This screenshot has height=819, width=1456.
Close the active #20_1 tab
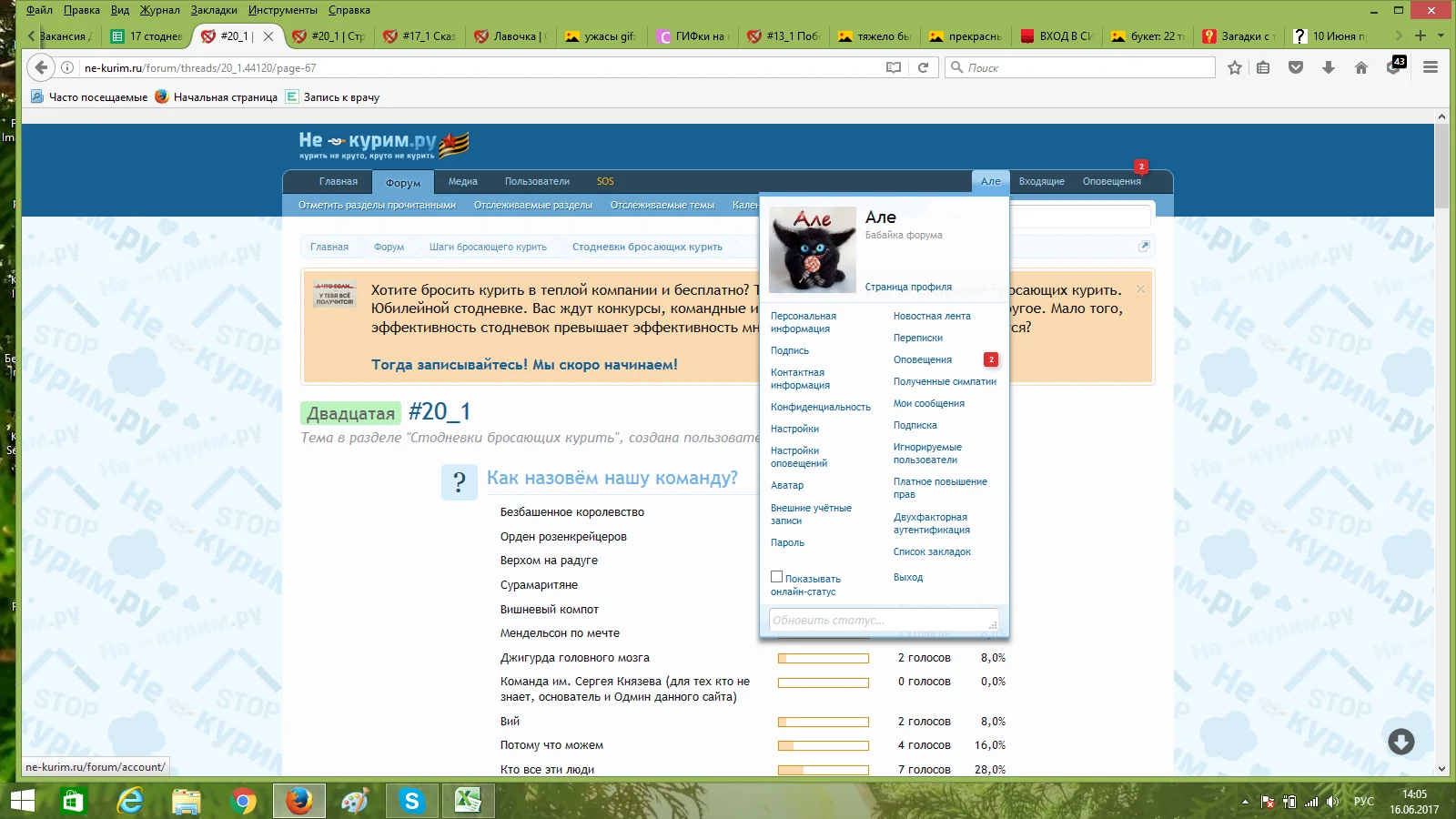pos(268,36)
